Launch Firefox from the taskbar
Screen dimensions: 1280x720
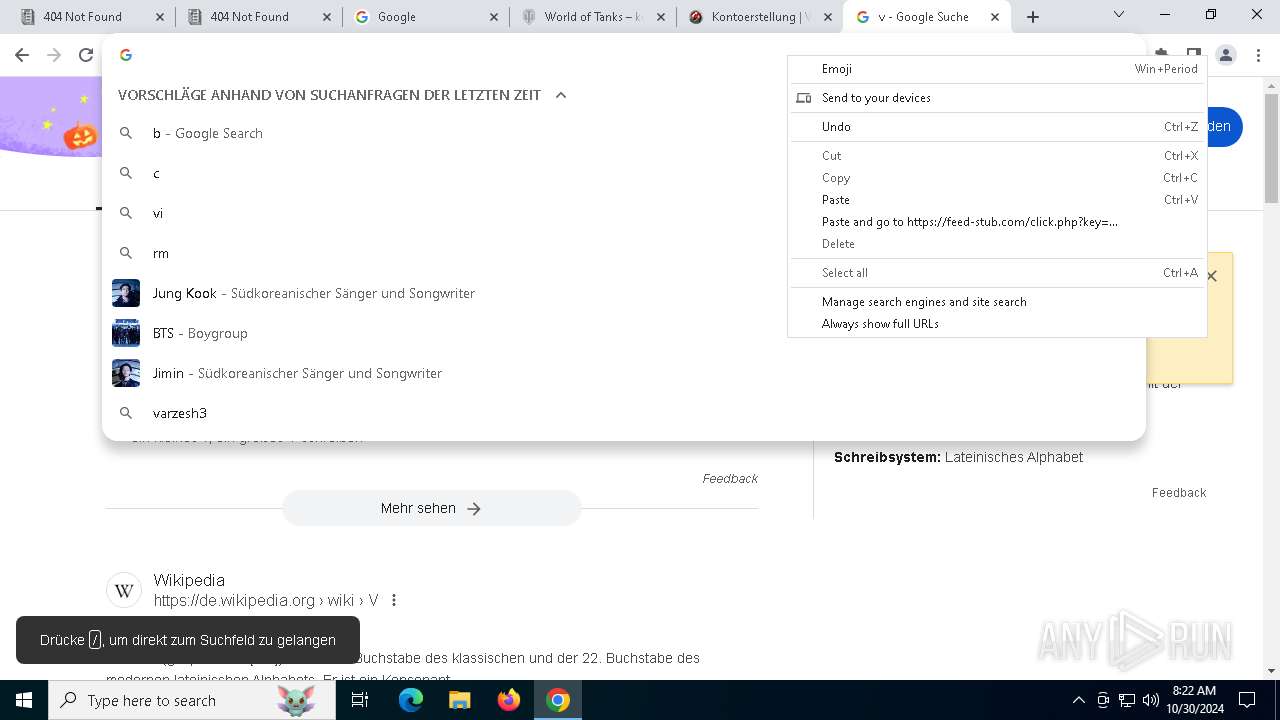(509, 700)
